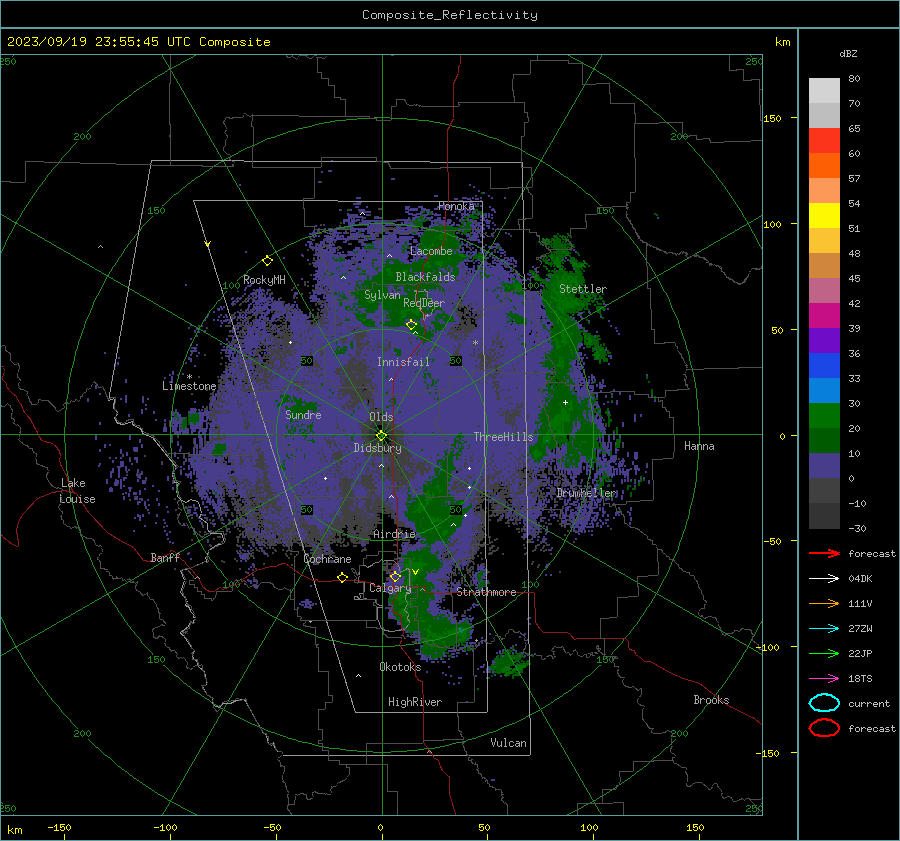Click the Ponoka city label
Viewport: 900px width, 841px height.
(x=456, y=206)
